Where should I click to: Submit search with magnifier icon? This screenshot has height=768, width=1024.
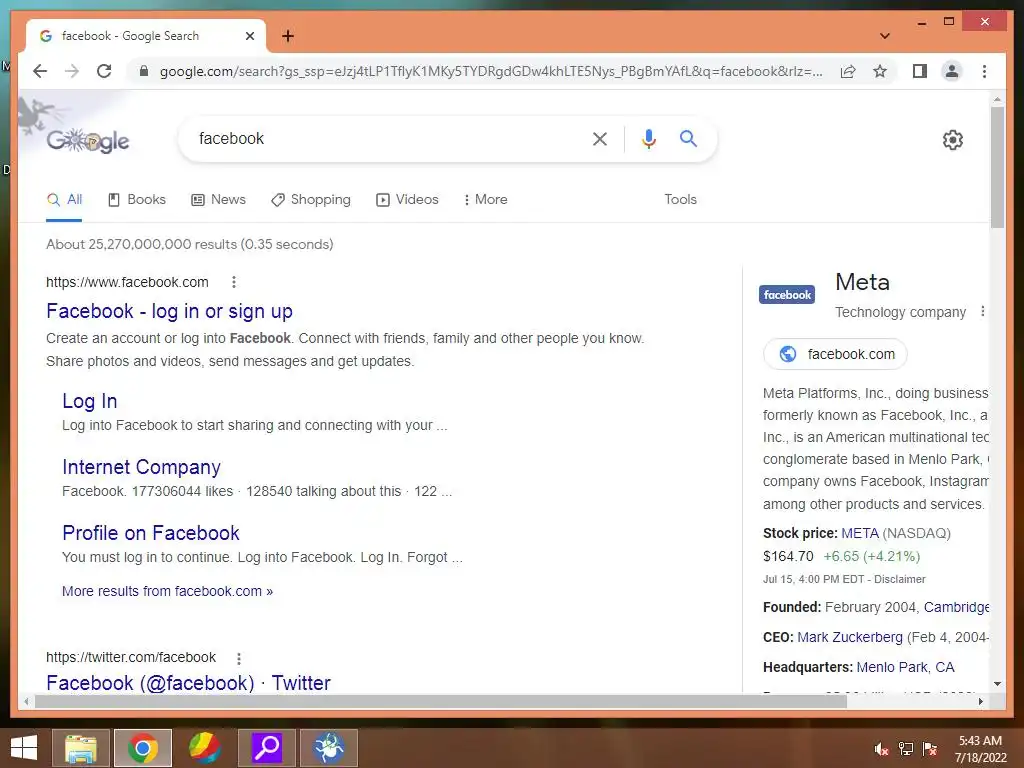point(688,138)
